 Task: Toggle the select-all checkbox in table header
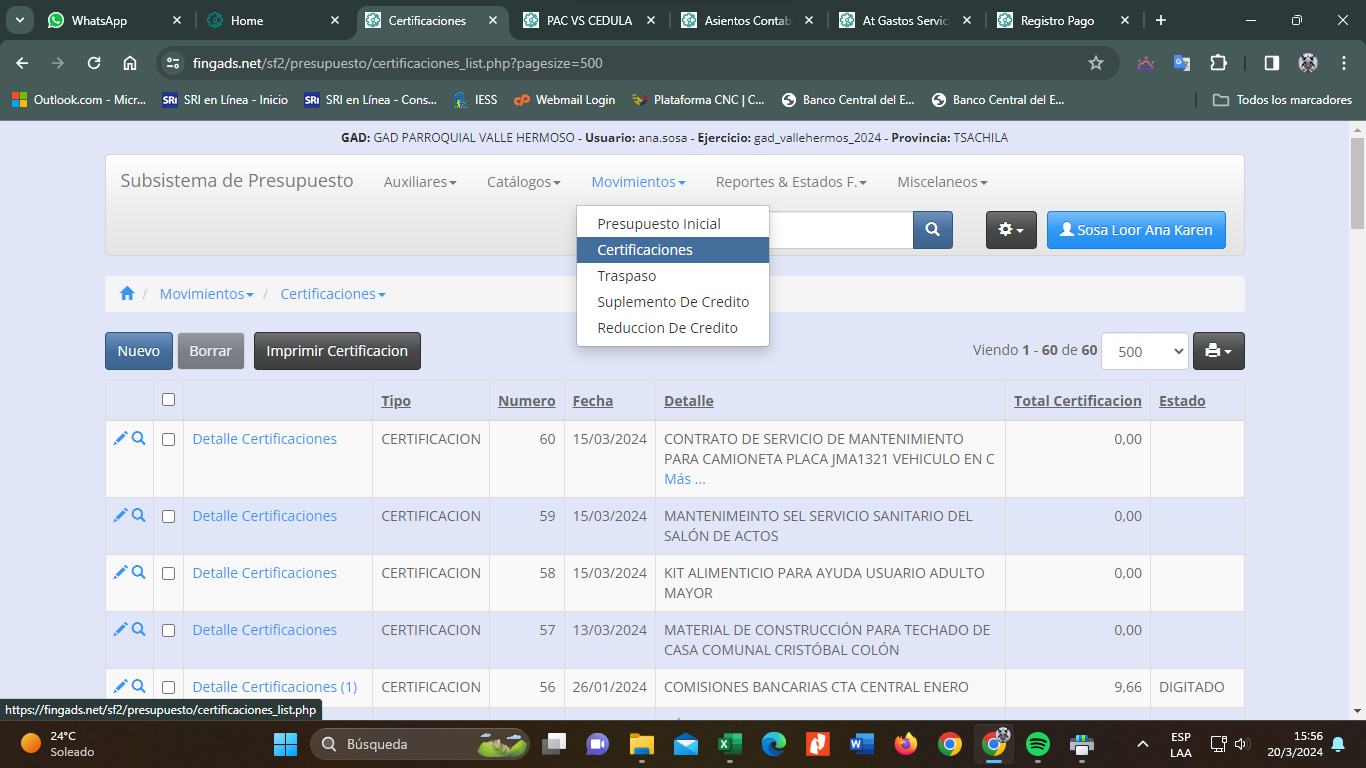pyautogui.click(x=168, y=400)
